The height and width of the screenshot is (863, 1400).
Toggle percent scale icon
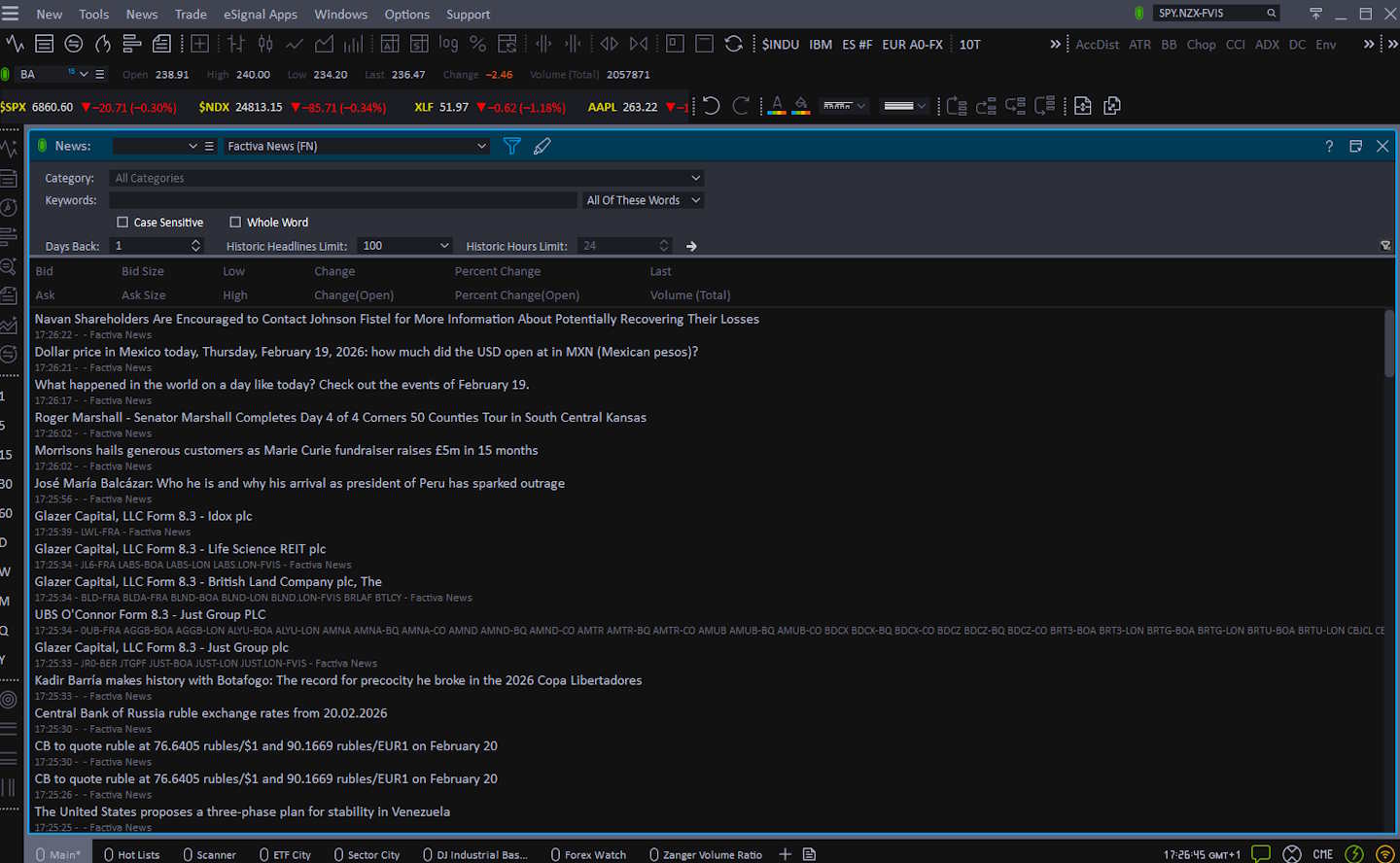tap(477, 44)
